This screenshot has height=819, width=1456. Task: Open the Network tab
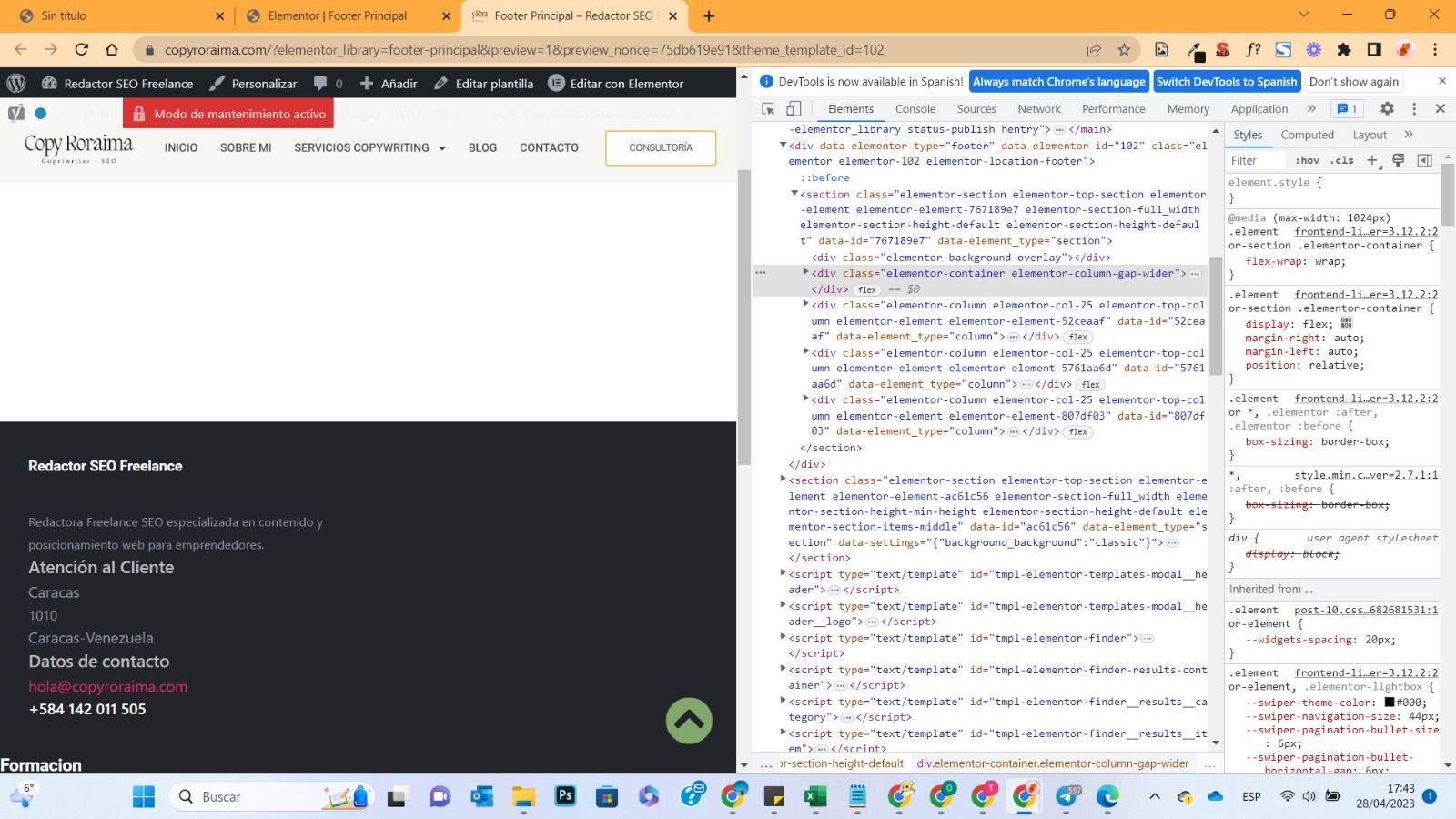pos(1039,108)
